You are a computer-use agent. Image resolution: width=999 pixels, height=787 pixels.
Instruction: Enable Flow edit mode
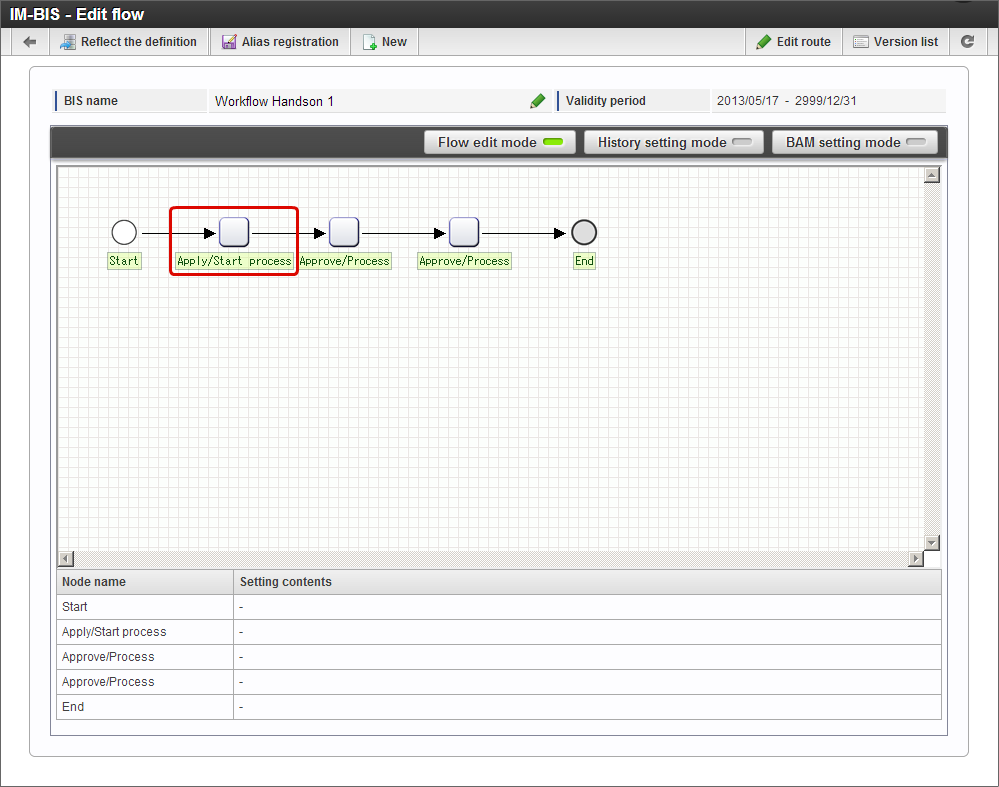[500, 142]
